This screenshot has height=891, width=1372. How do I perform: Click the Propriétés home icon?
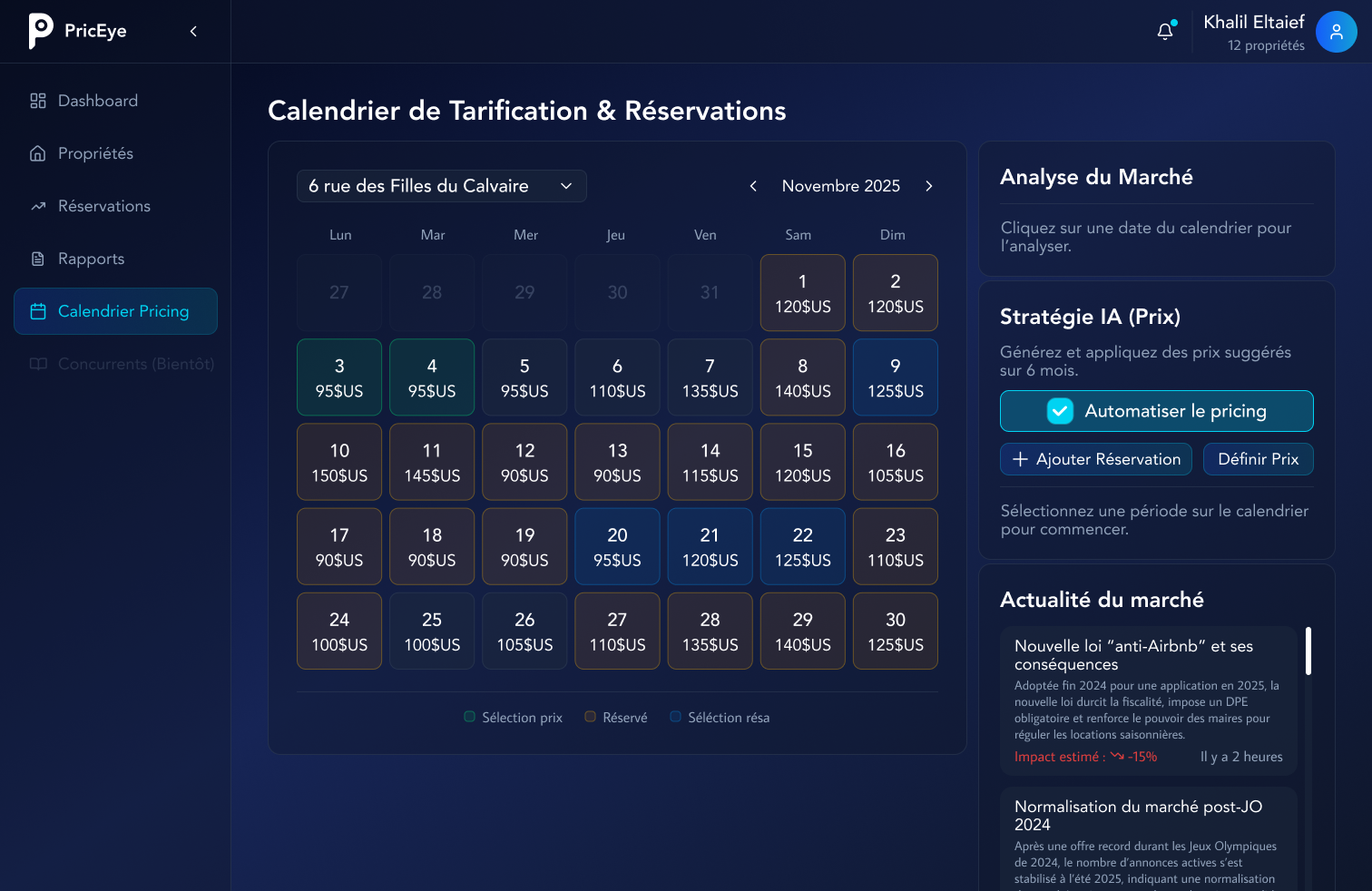pyautogui.click(x=38, y=153)
